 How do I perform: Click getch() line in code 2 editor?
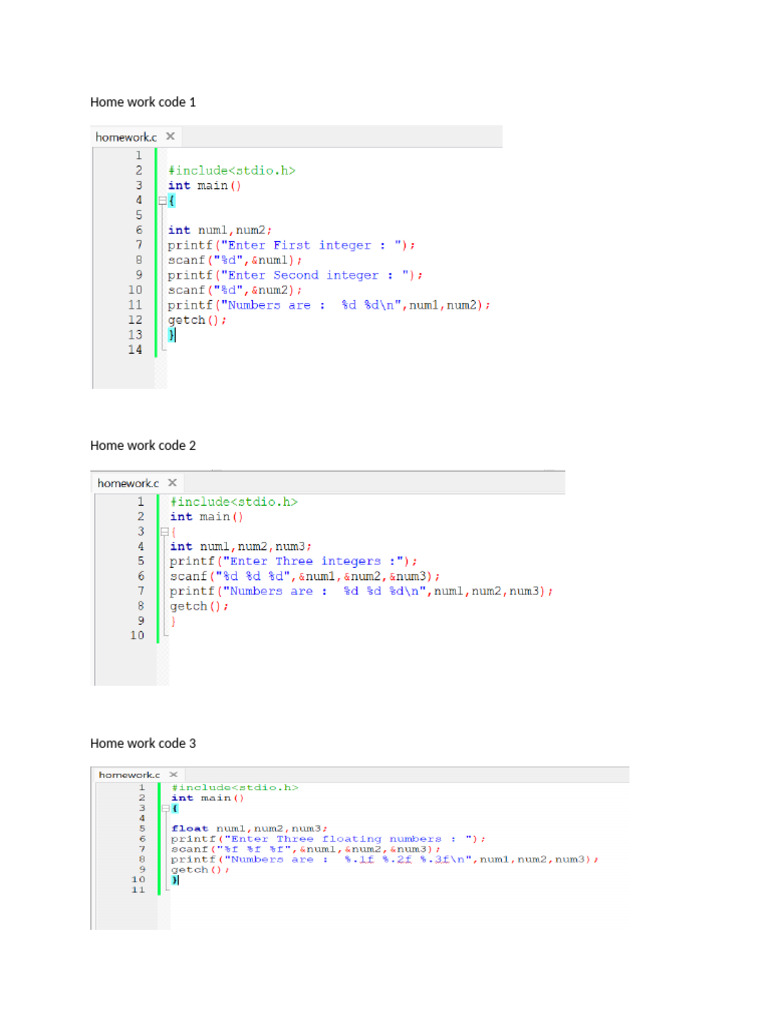click(x=199, y=607)
